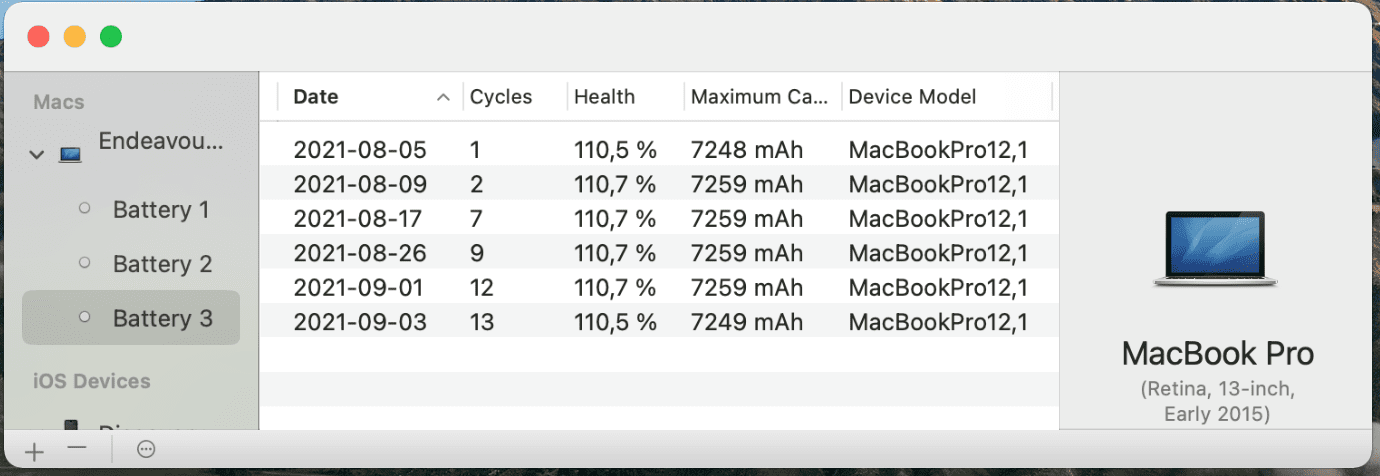The width and height of the screenshot is (1380, 476).
Task: Click the circle bullet beside Battery 2
Action: pos(85,263)
